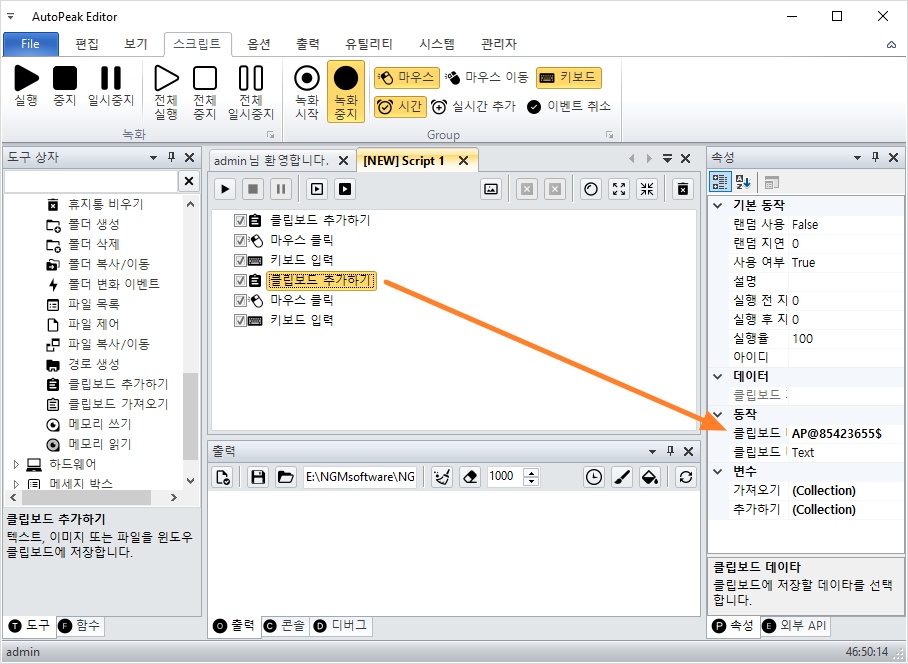Switch to the 유틸리티 ribbon tab
Viewport: 908px width, 664px height.
click(x=369, y=44)
